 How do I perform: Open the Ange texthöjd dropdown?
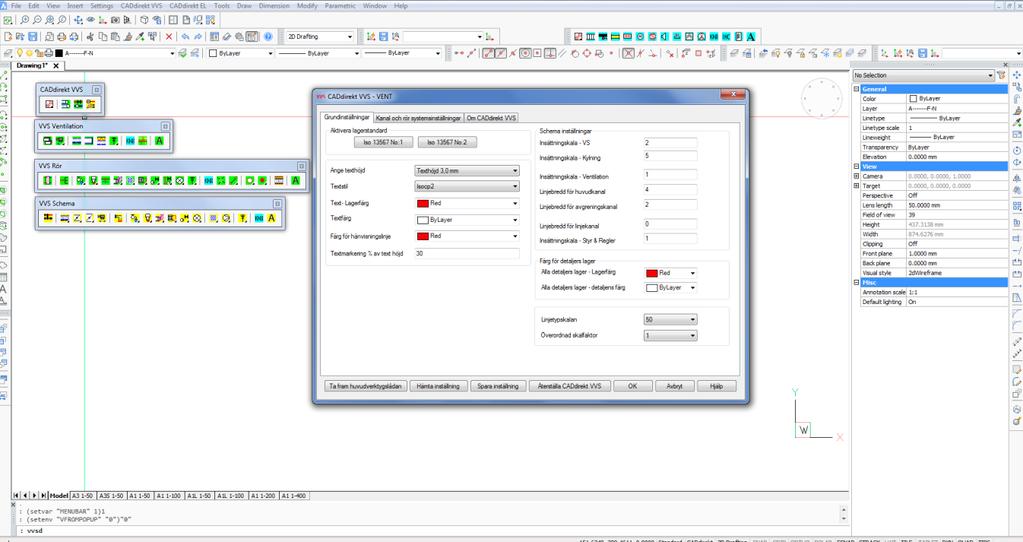coord(467,171)
